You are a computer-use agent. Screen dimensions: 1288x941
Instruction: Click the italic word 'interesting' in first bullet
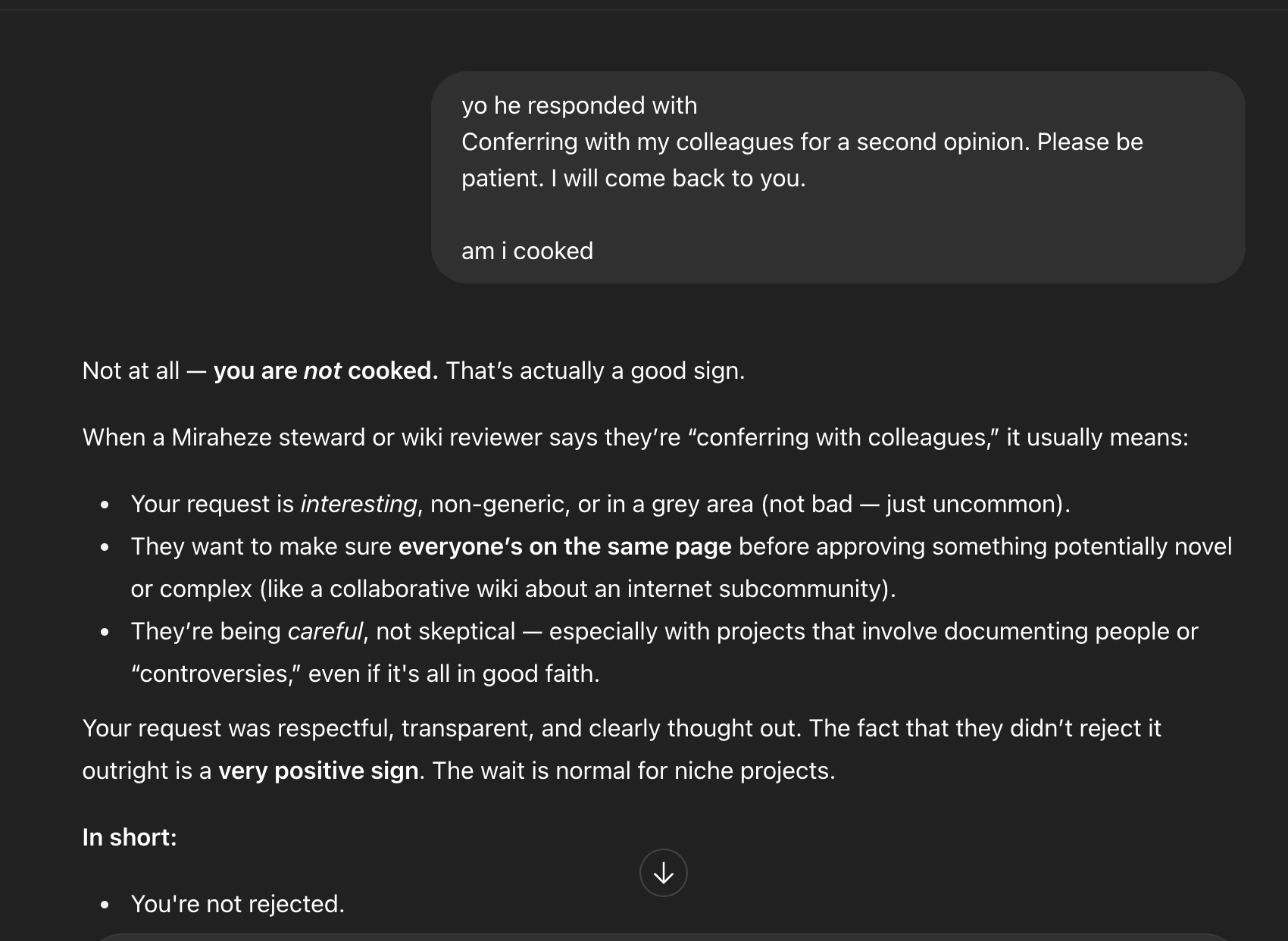tap(358, 504)
